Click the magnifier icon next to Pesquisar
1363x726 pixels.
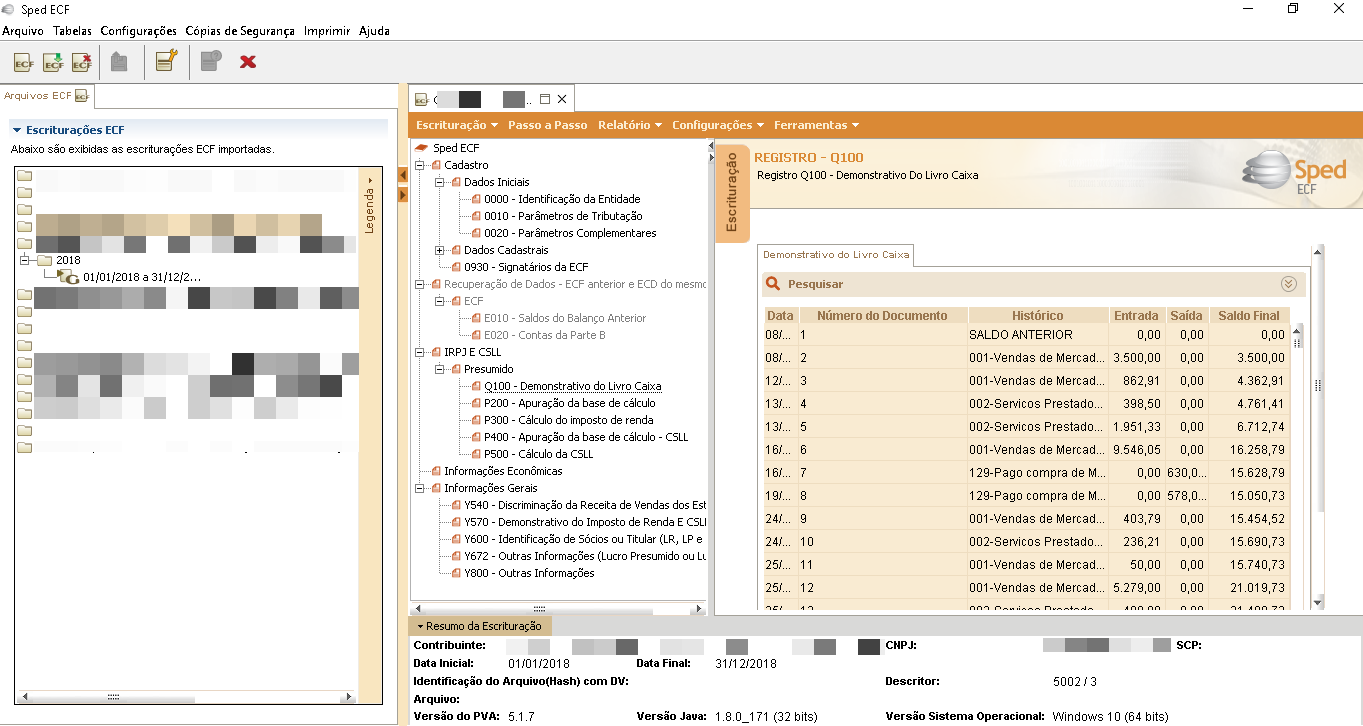click(773, 284)
